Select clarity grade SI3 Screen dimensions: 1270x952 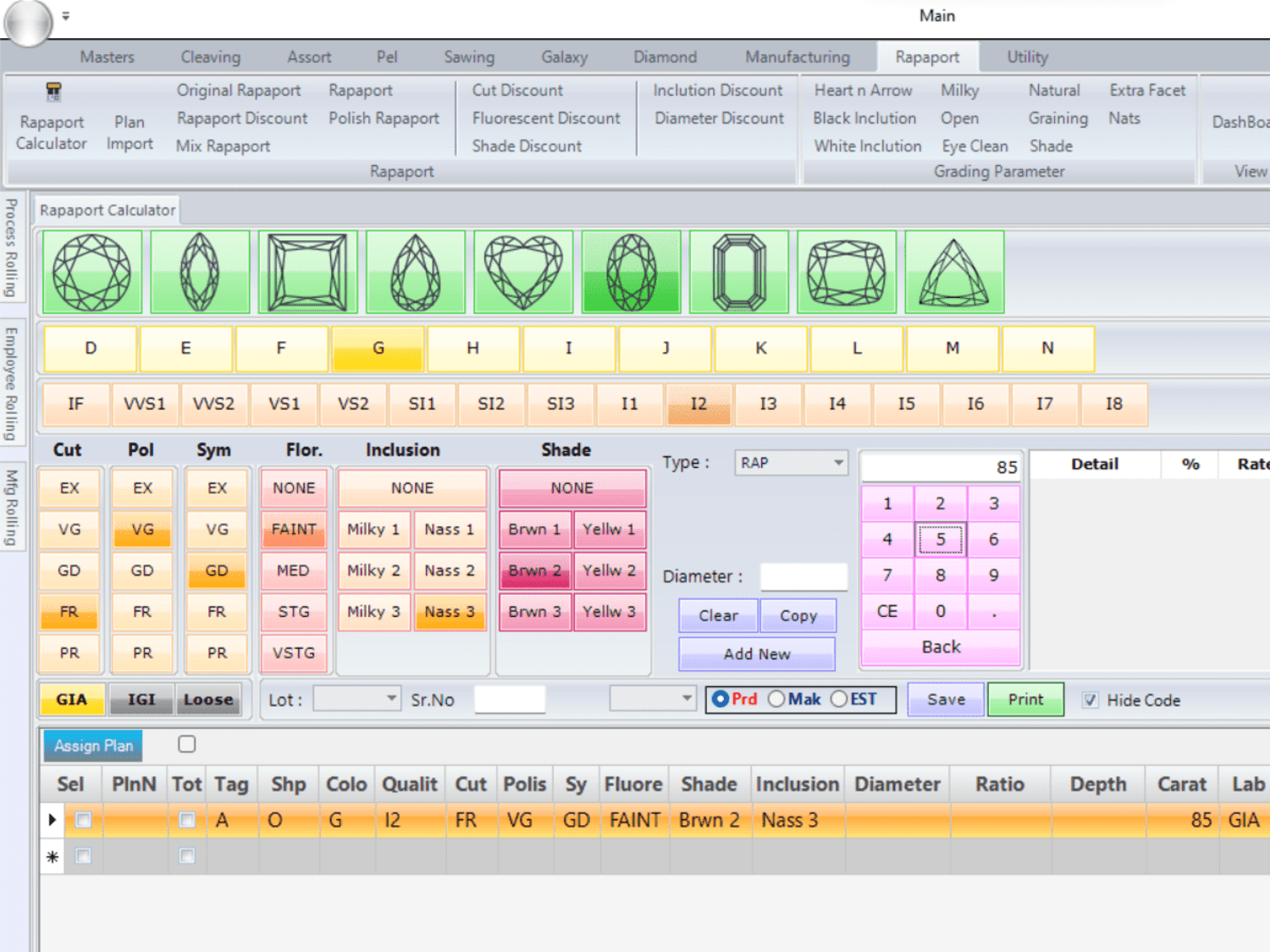[x=560, y=404]
